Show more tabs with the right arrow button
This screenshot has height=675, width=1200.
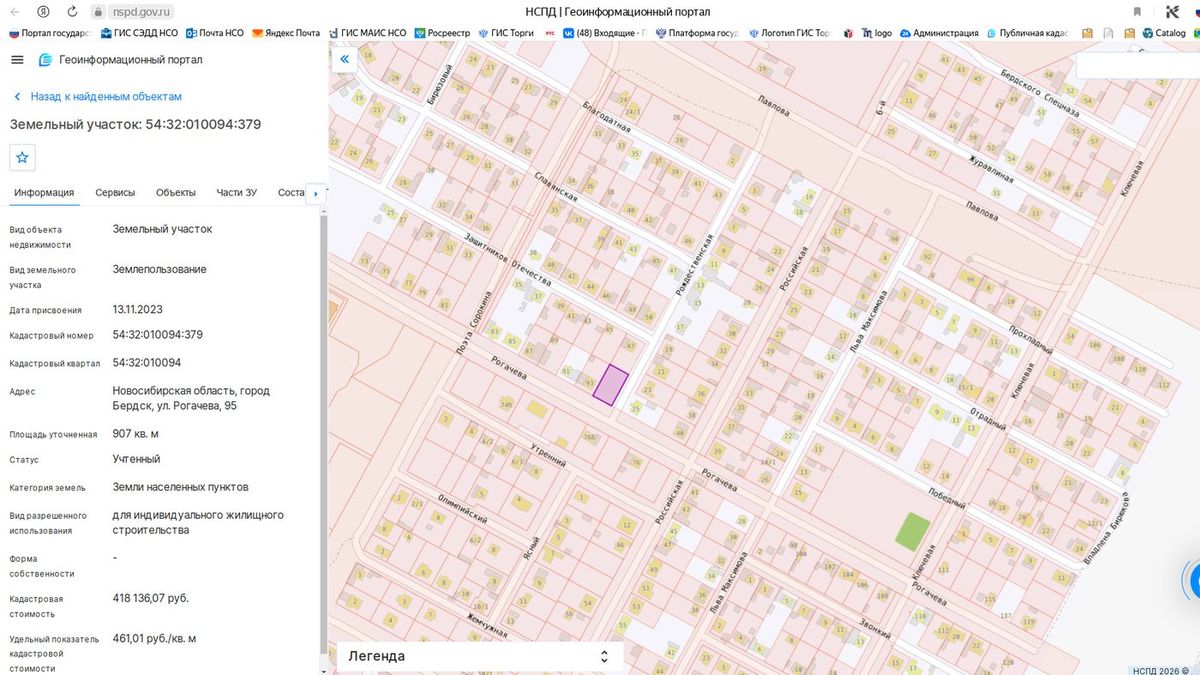click(x=316, y=193)
